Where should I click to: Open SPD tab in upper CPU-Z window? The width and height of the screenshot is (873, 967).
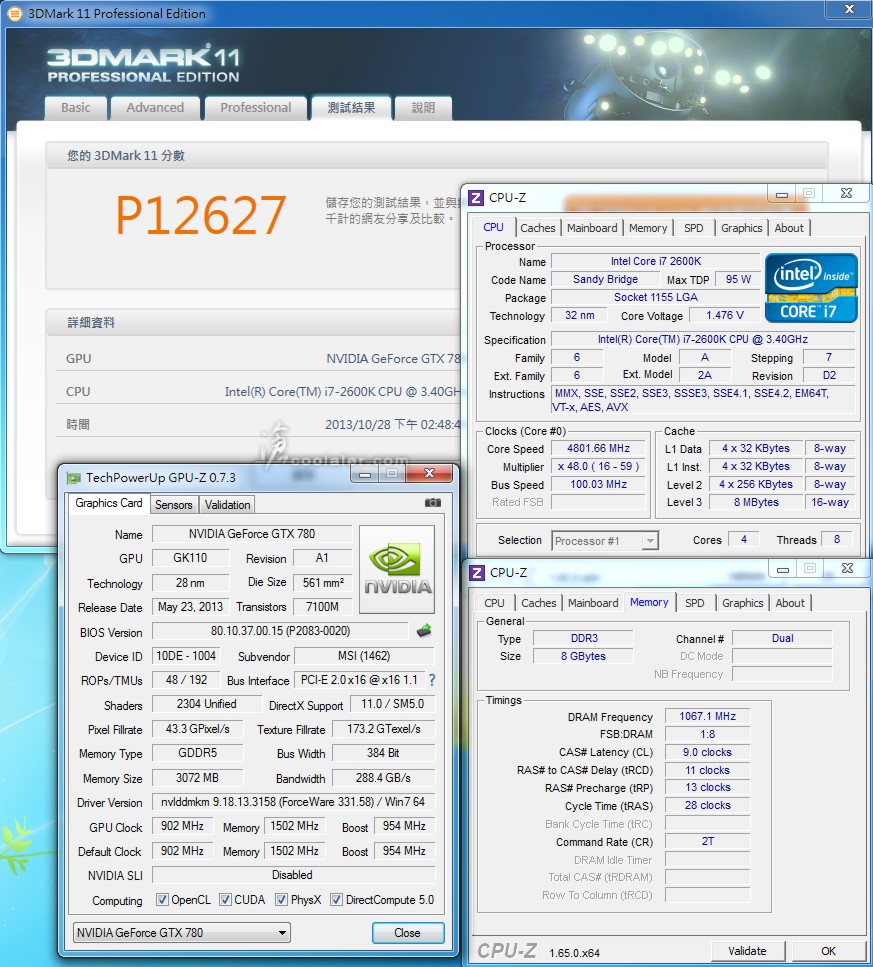click(x=694, y=228)
